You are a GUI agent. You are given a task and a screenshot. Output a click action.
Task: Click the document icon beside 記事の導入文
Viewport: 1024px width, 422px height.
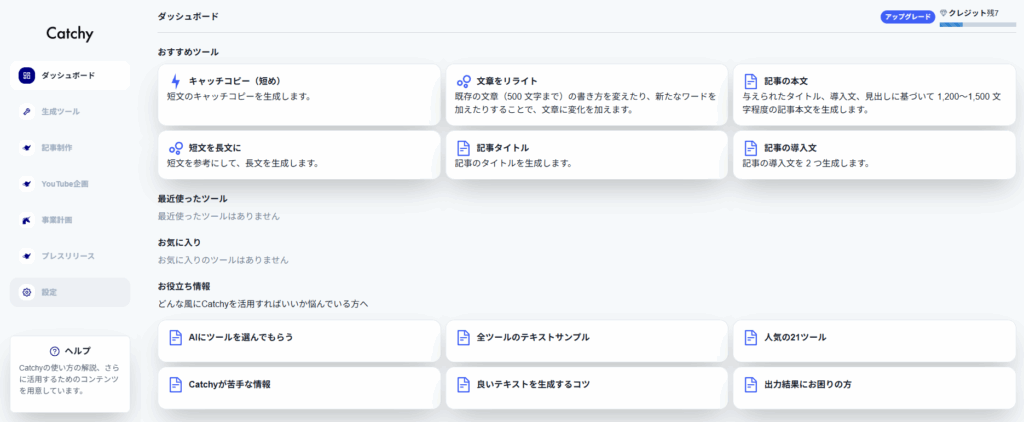pos(751,148)
